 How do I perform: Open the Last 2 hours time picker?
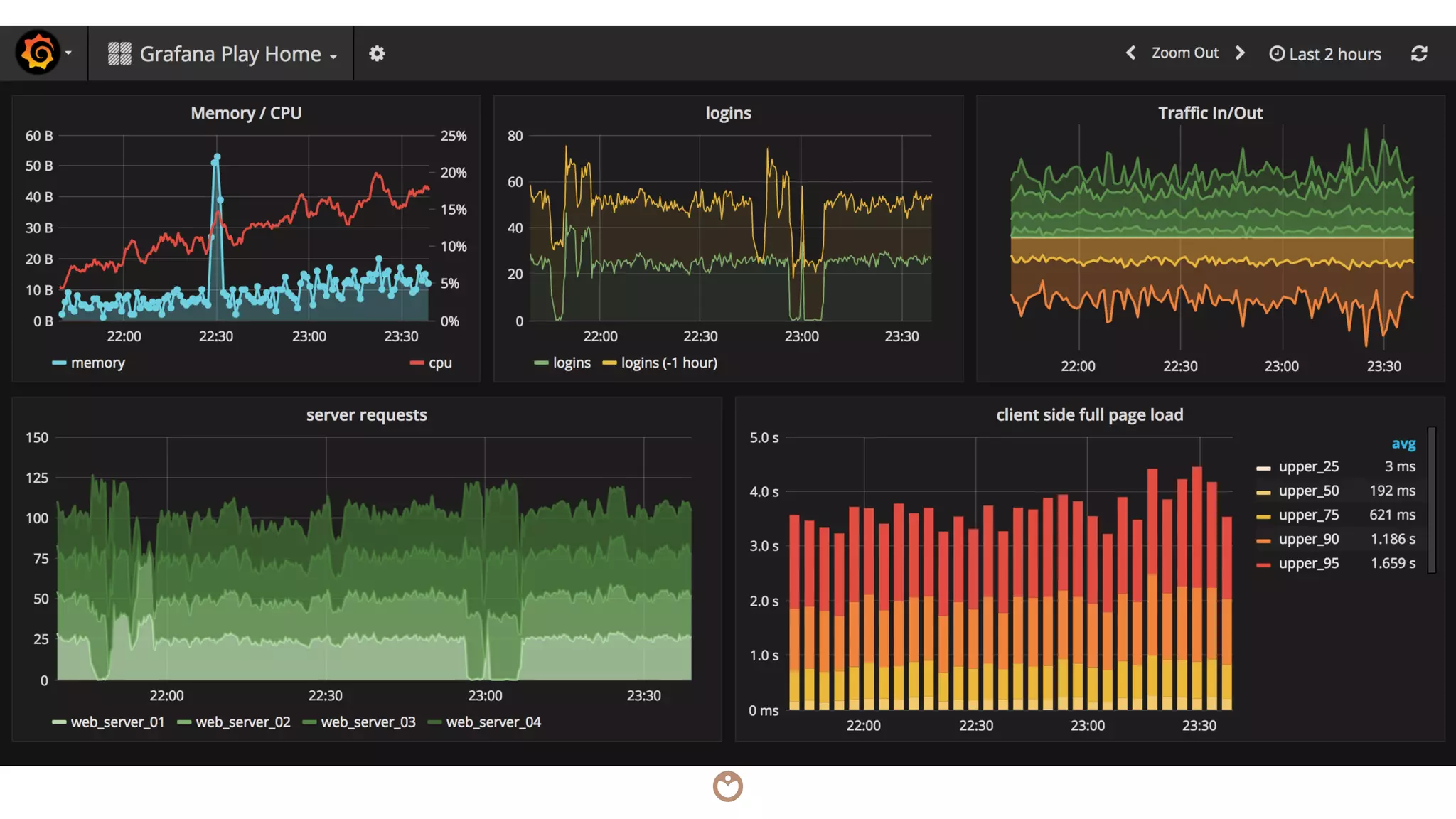1334,54
